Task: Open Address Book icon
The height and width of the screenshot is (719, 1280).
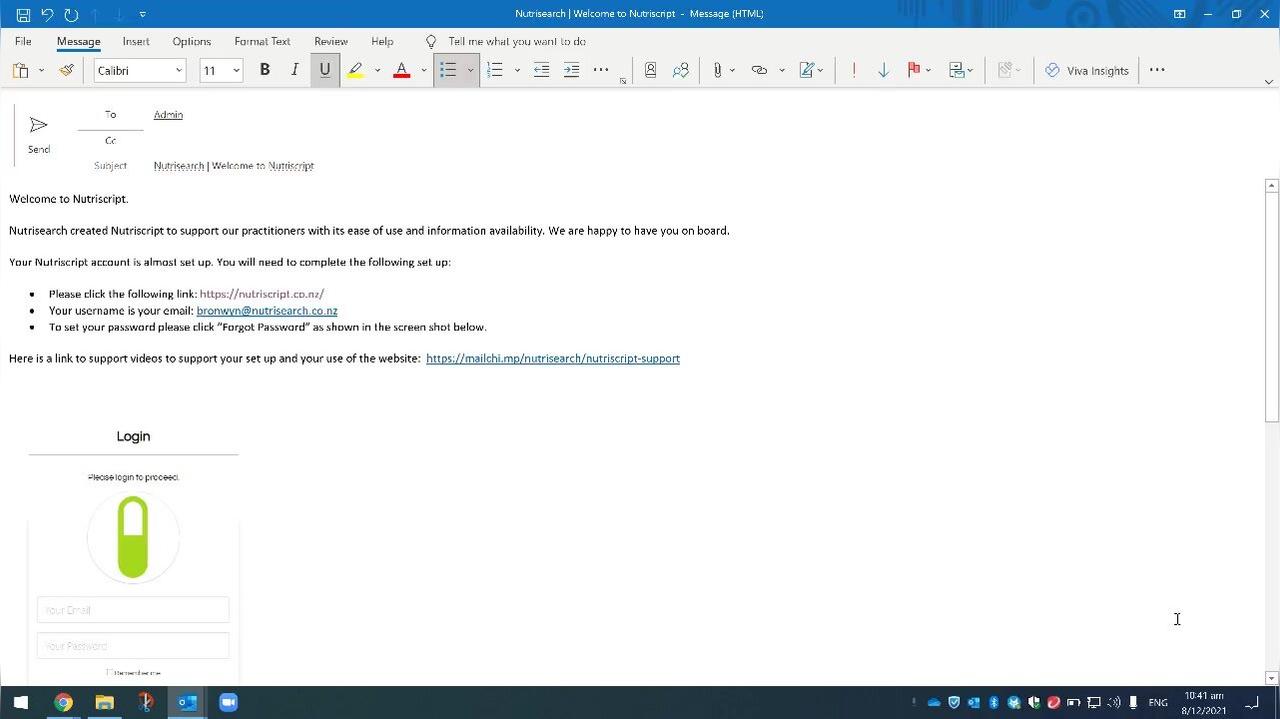Action: click(x=650, y=70)
